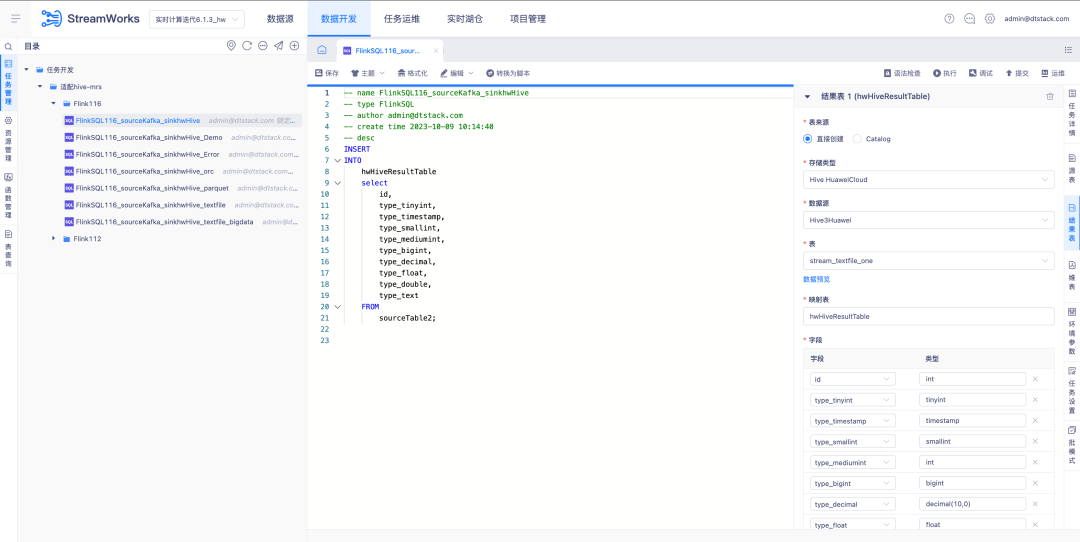Collapse the 任务开发 root folder

click(26, 70)
